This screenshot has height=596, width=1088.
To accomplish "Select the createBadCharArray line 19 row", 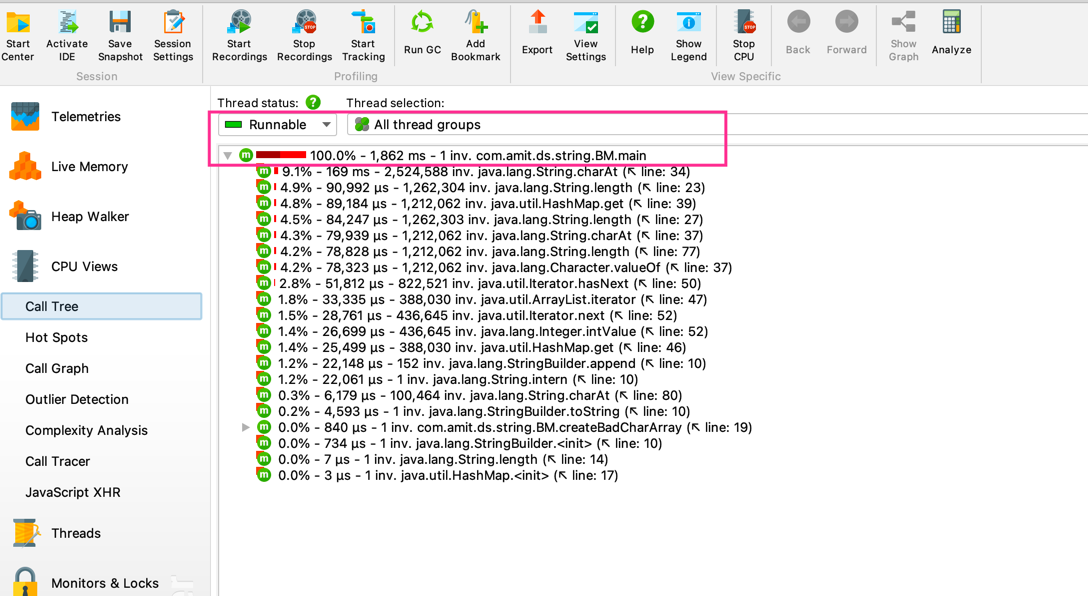I will point(504,427).
